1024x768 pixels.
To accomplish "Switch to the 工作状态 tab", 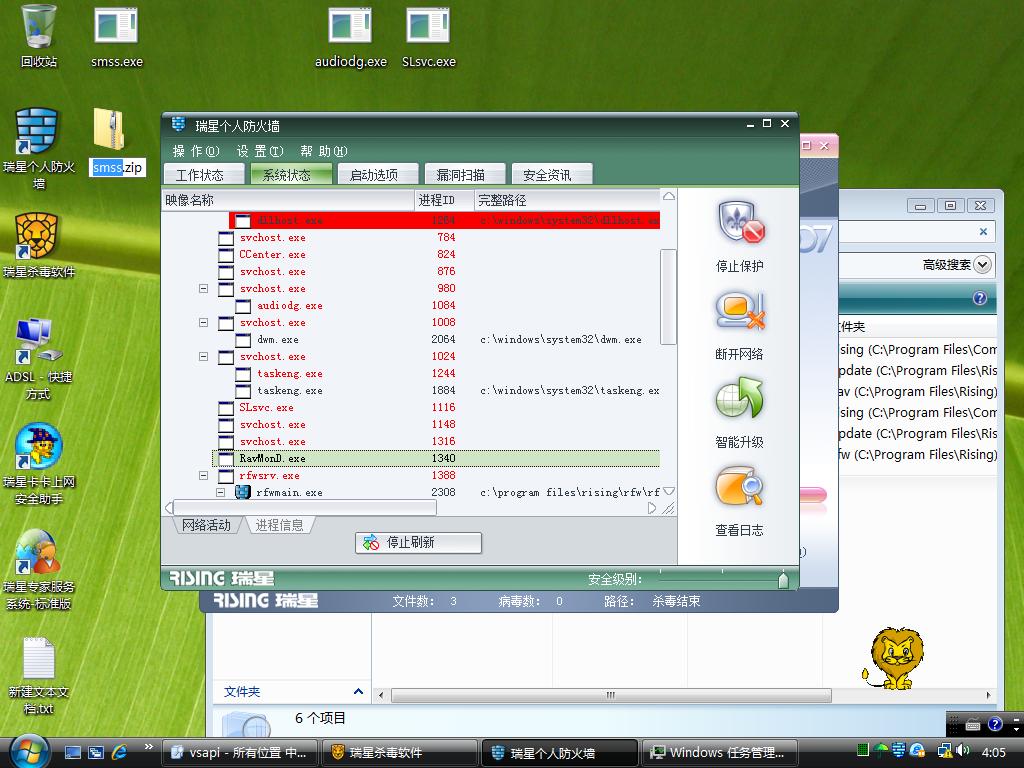I will [x=204, y=174].
